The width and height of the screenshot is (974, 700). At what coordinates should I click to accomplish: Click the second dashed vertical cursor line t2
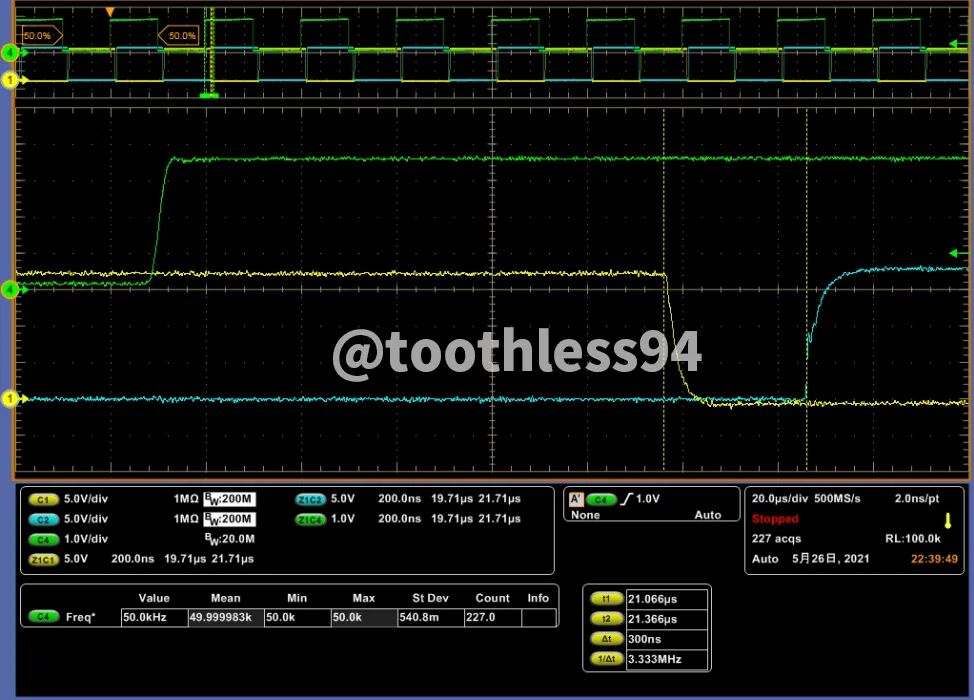[807, 289]
